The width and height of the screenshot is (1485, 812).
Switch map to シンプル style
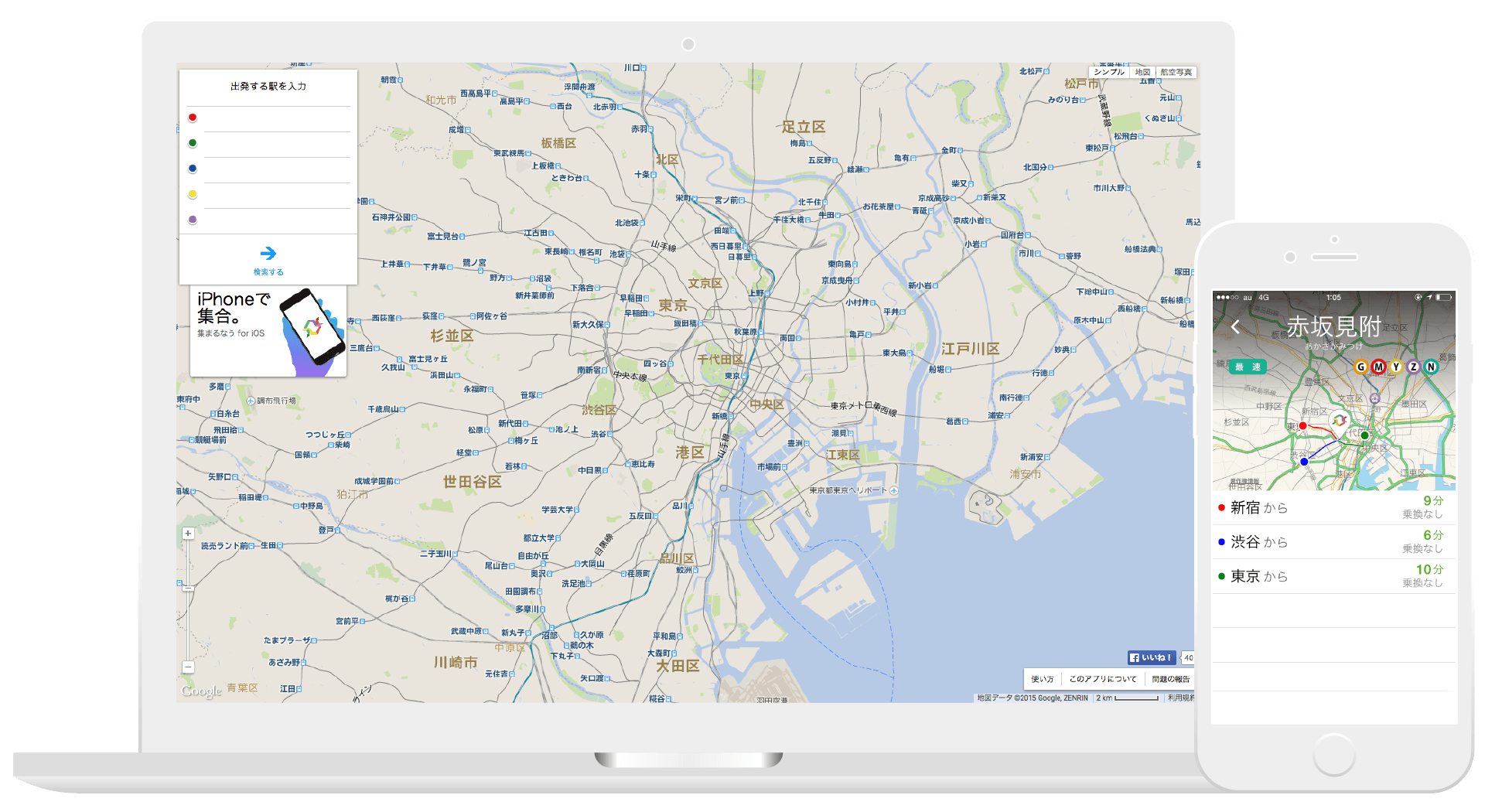1108,72
